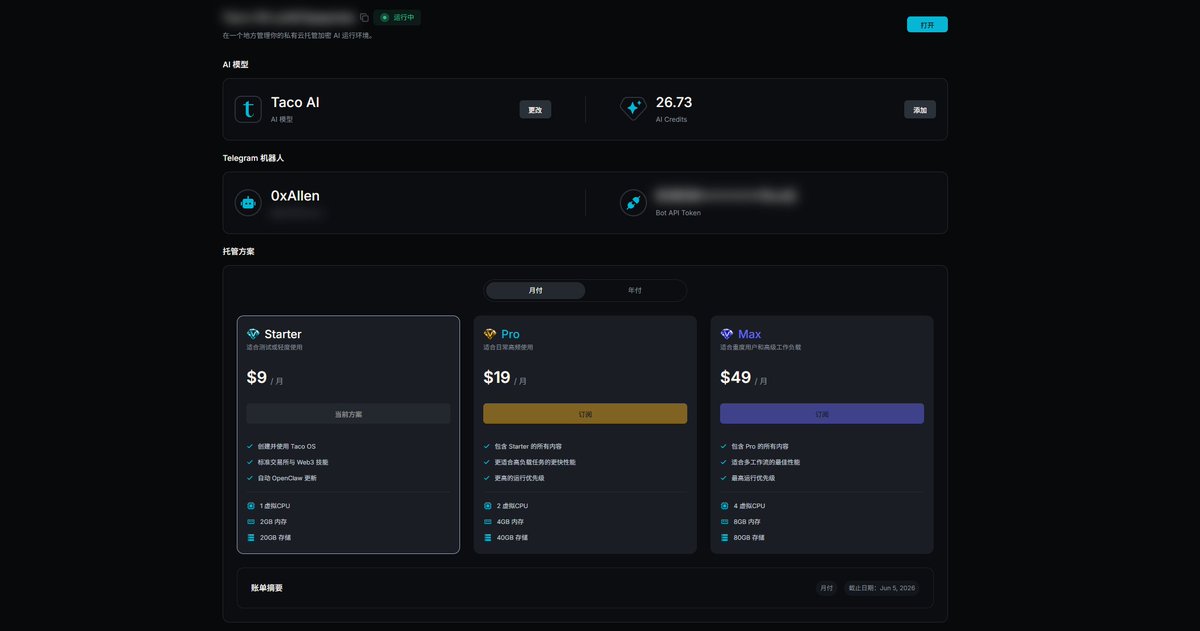Click the 0xAllen bot name

295,196
